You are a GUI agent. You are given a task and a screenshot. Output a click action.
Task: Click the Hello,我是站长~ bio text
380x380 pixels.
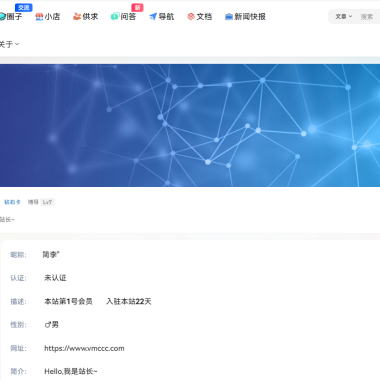(x=71, y=371)
